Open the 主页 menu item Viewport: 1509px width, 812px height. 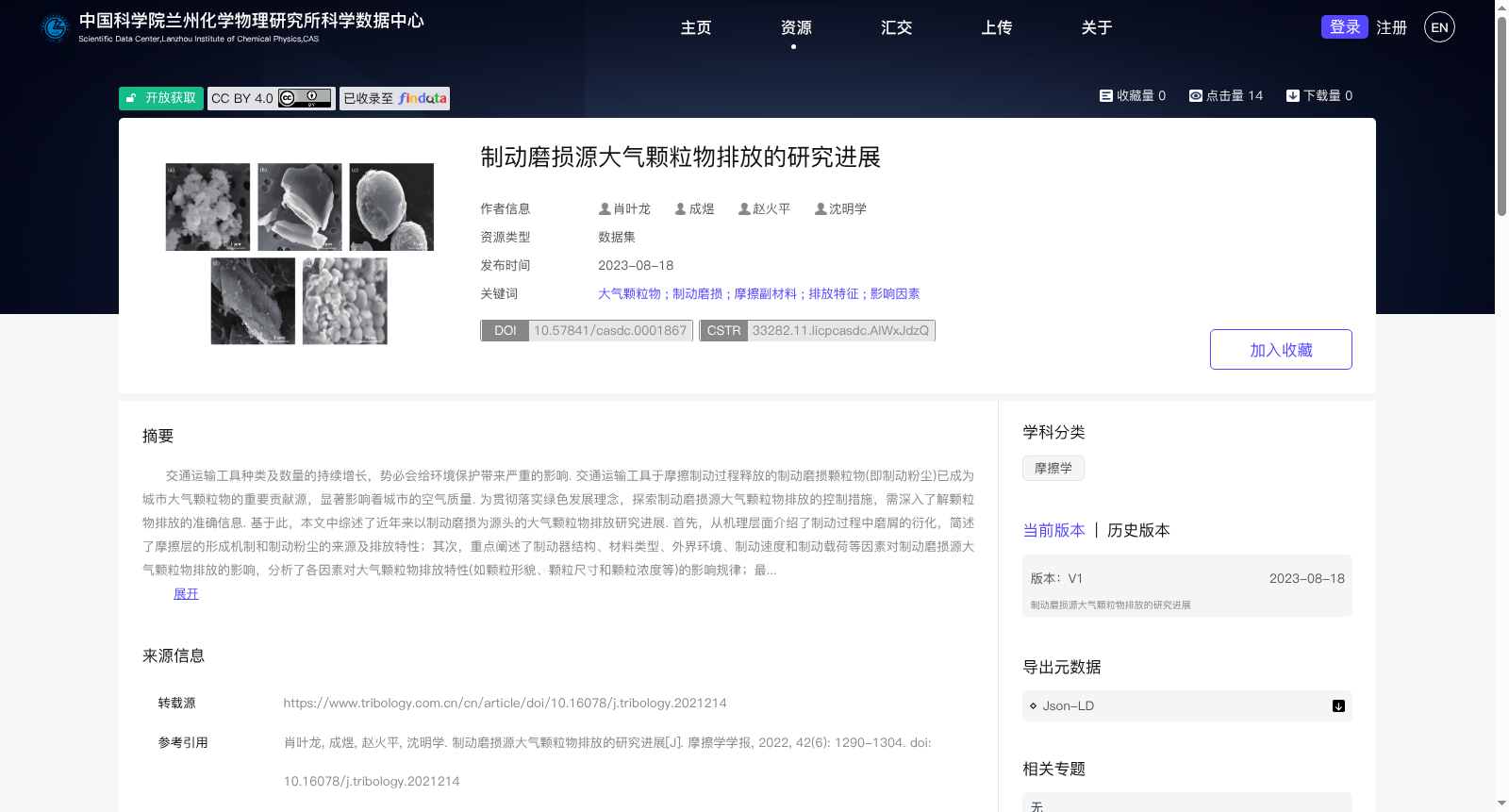tap(696, 28)
